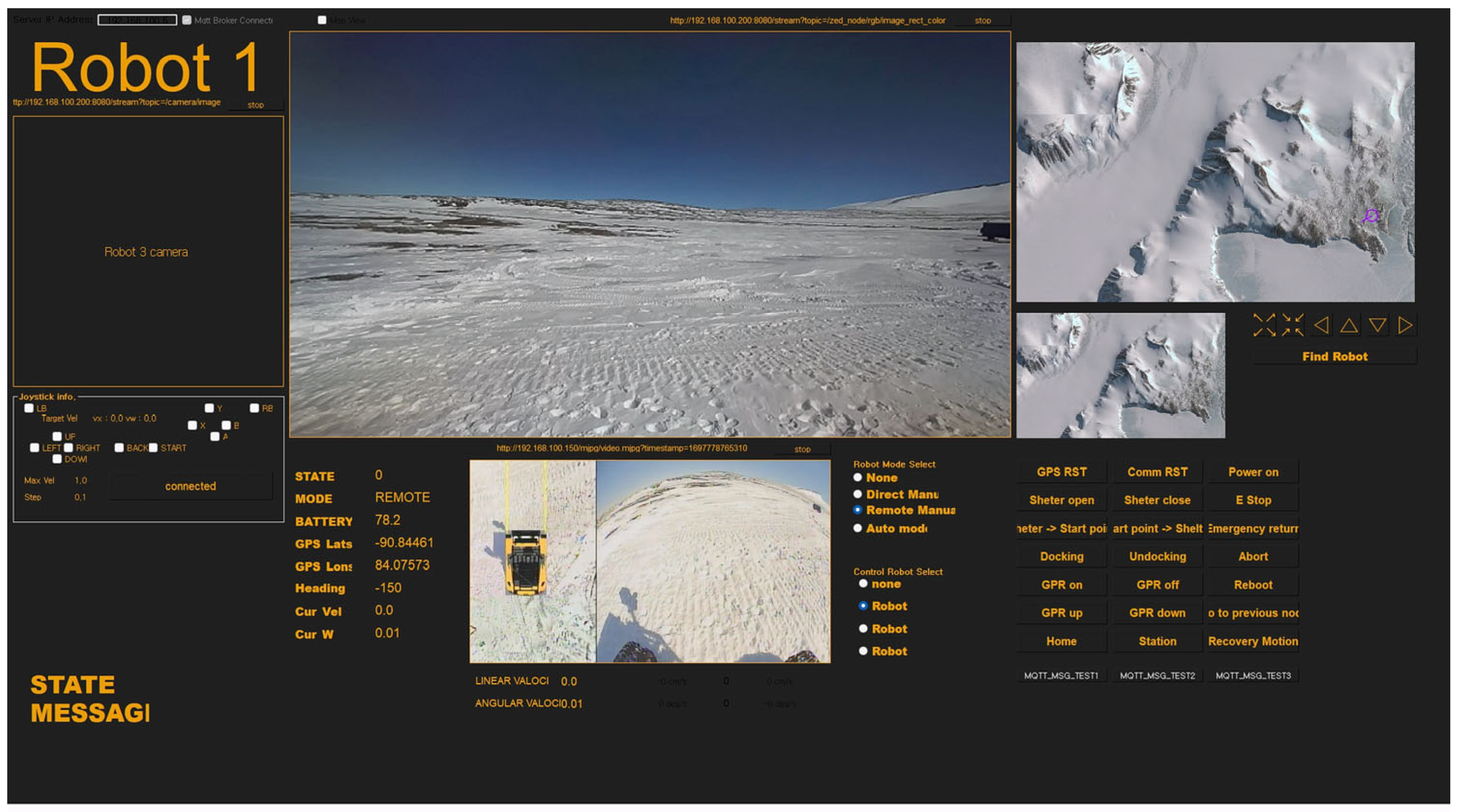Pan the map down with the down triangle
Screen dimensions: 1459x812
[x=1377, y=325]
